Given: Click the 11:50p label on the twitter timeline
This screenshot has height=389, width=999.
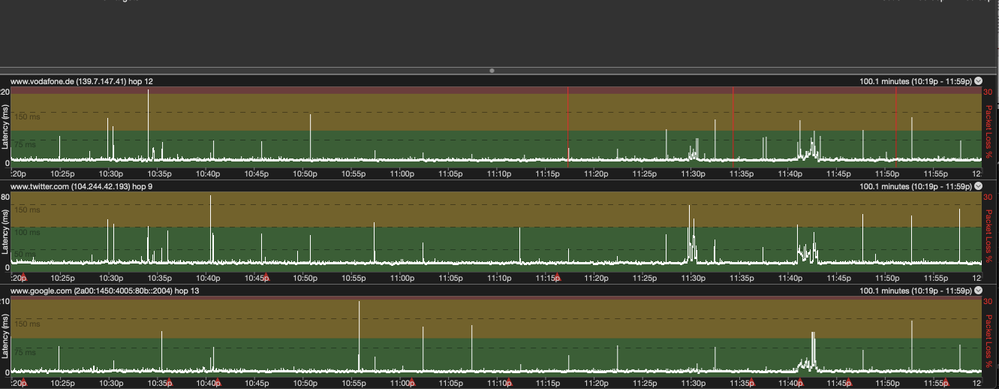Looking at the screenshot, I should [888, 278].
